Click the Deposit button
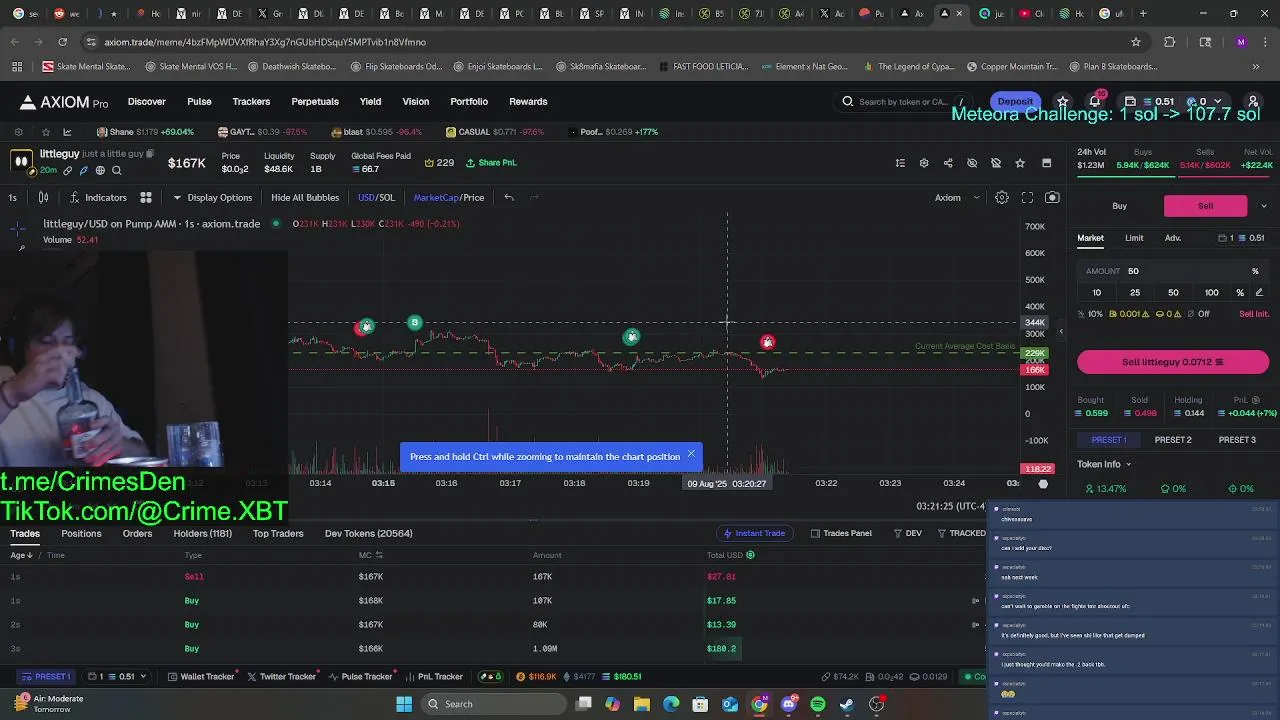Image resolution: width=1280 pixels, height=720 pixels. 1015,101
